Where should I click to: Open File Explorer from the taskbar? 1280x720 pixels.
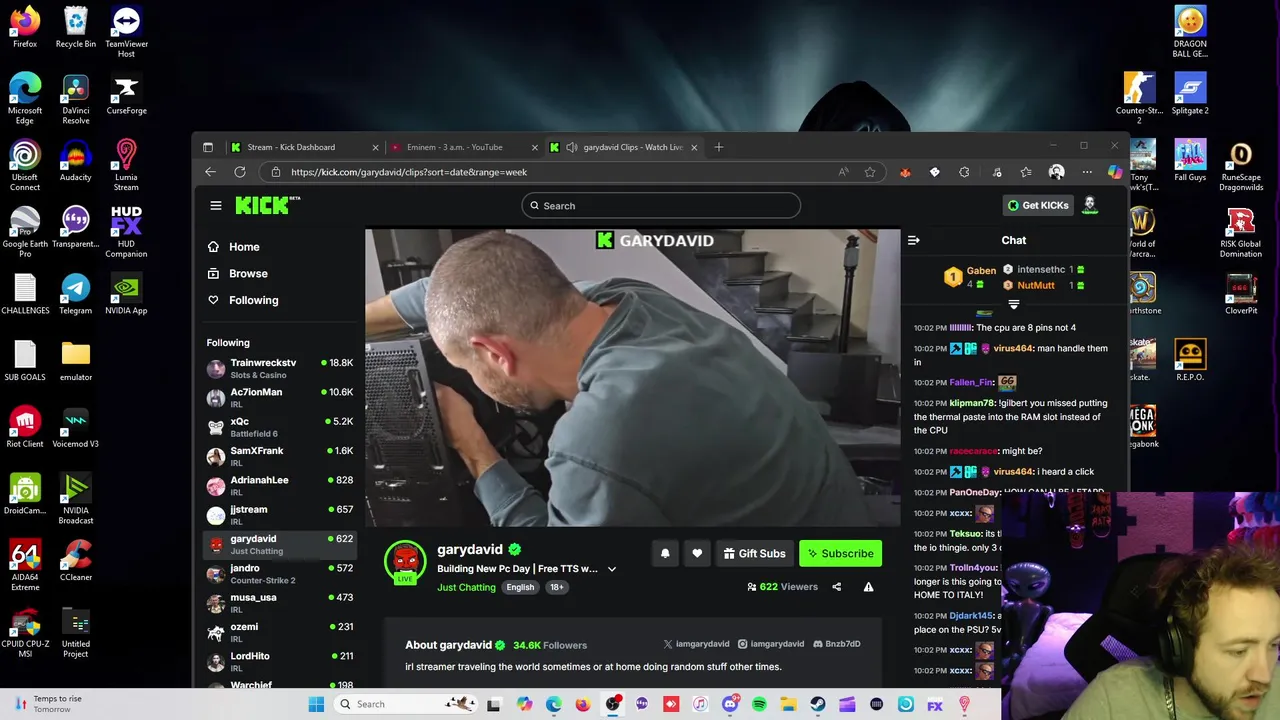pyautogui.click(x=788, y=704)
